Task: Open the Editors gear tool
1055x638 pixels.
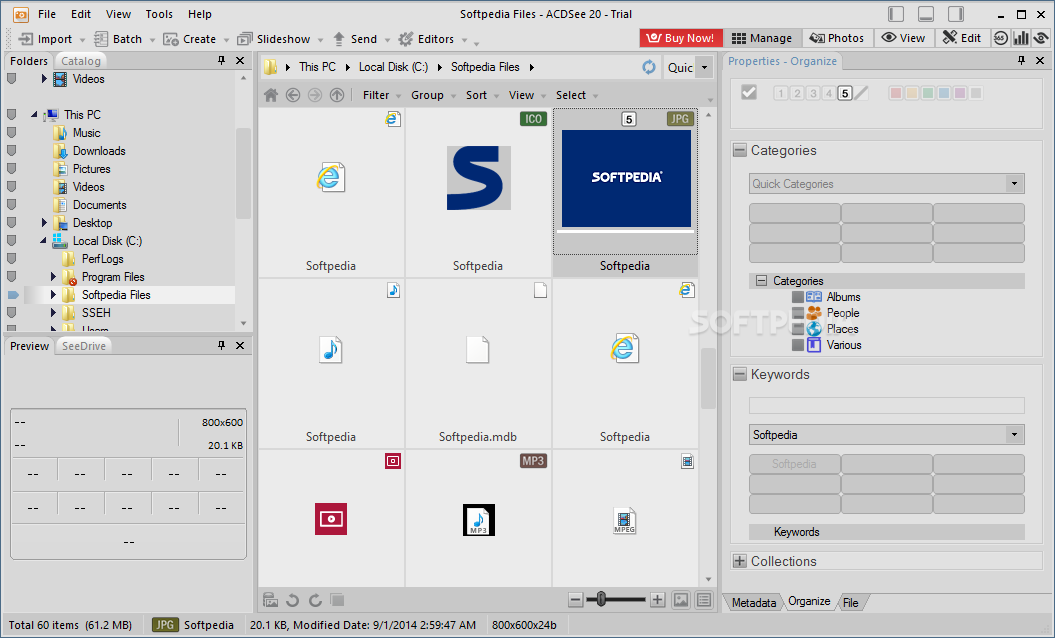Action: click(426, 39)
